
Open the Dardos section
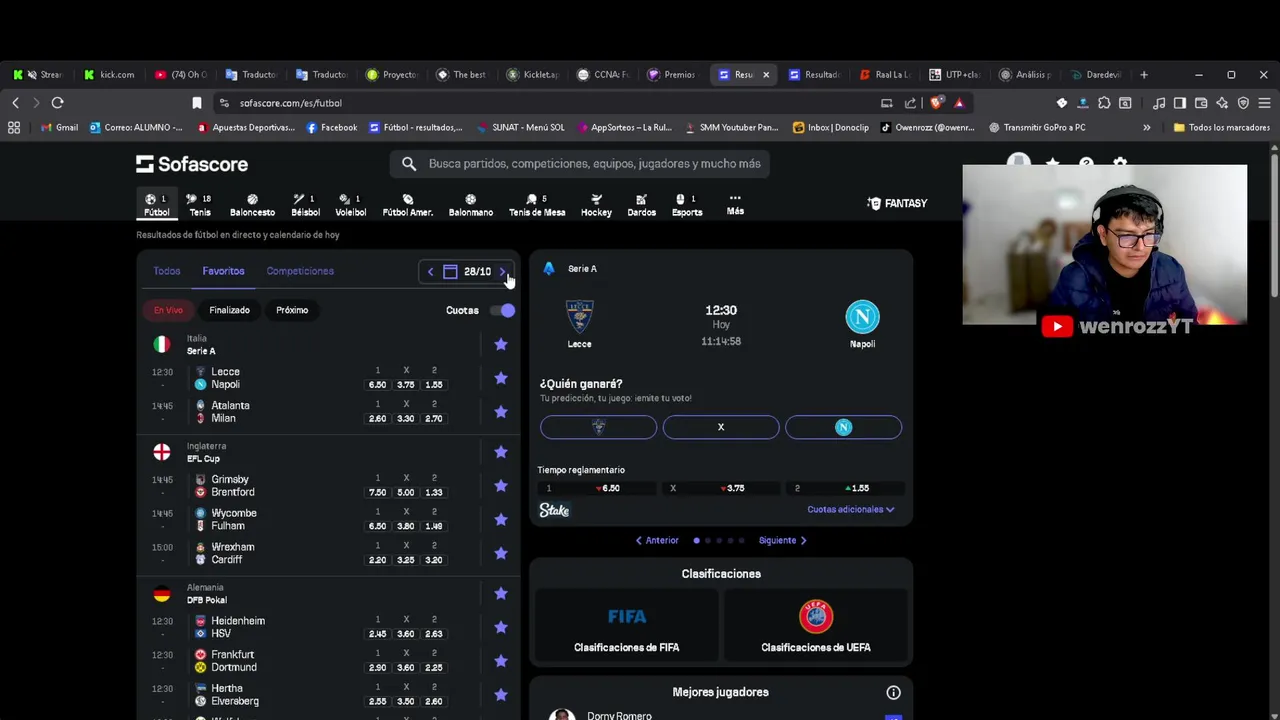coord(641,204)
